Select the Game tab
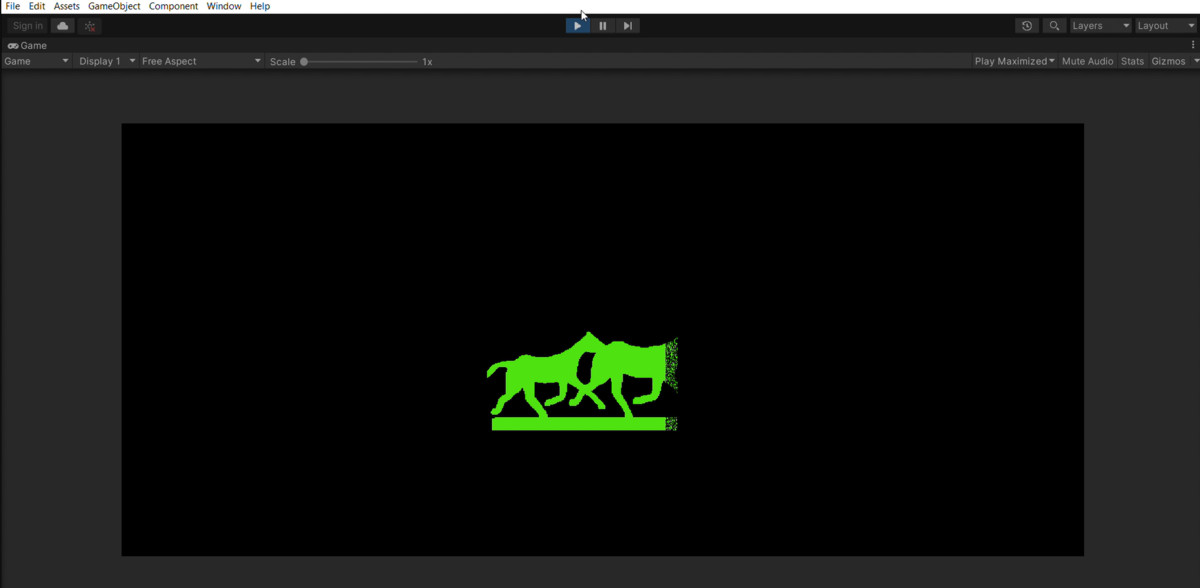This screenshot has height=588, width=1200. (x=28, y=45)
